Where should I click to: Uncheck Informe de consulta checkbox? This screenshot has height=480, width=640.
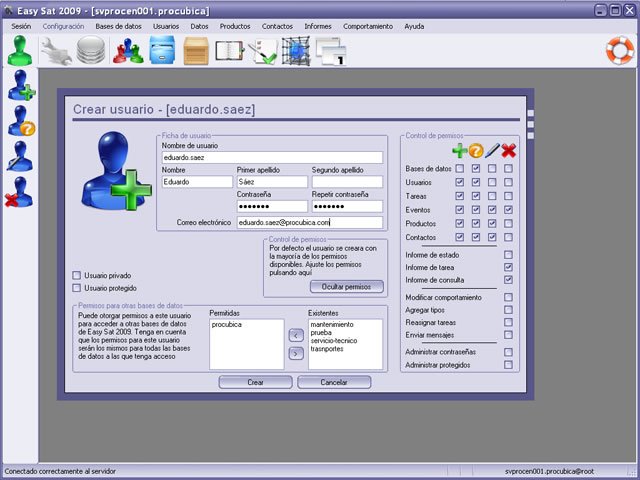(508, 280)
